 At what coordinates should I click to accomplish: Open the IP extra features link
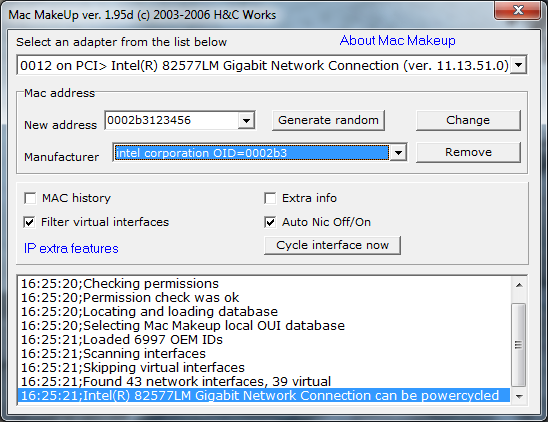point(71,249)
